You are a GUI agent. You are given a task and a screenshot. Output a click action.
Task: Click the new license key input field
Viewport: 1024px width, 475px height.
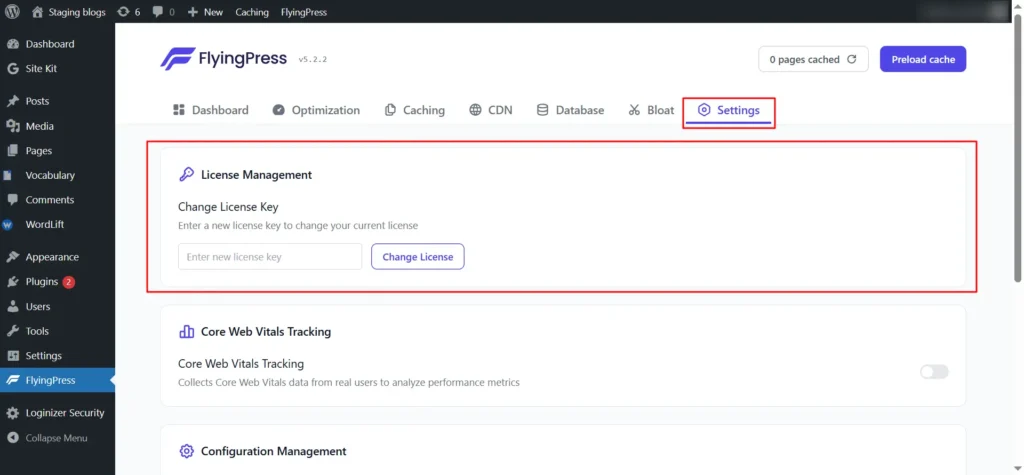[x=270, y=257]
